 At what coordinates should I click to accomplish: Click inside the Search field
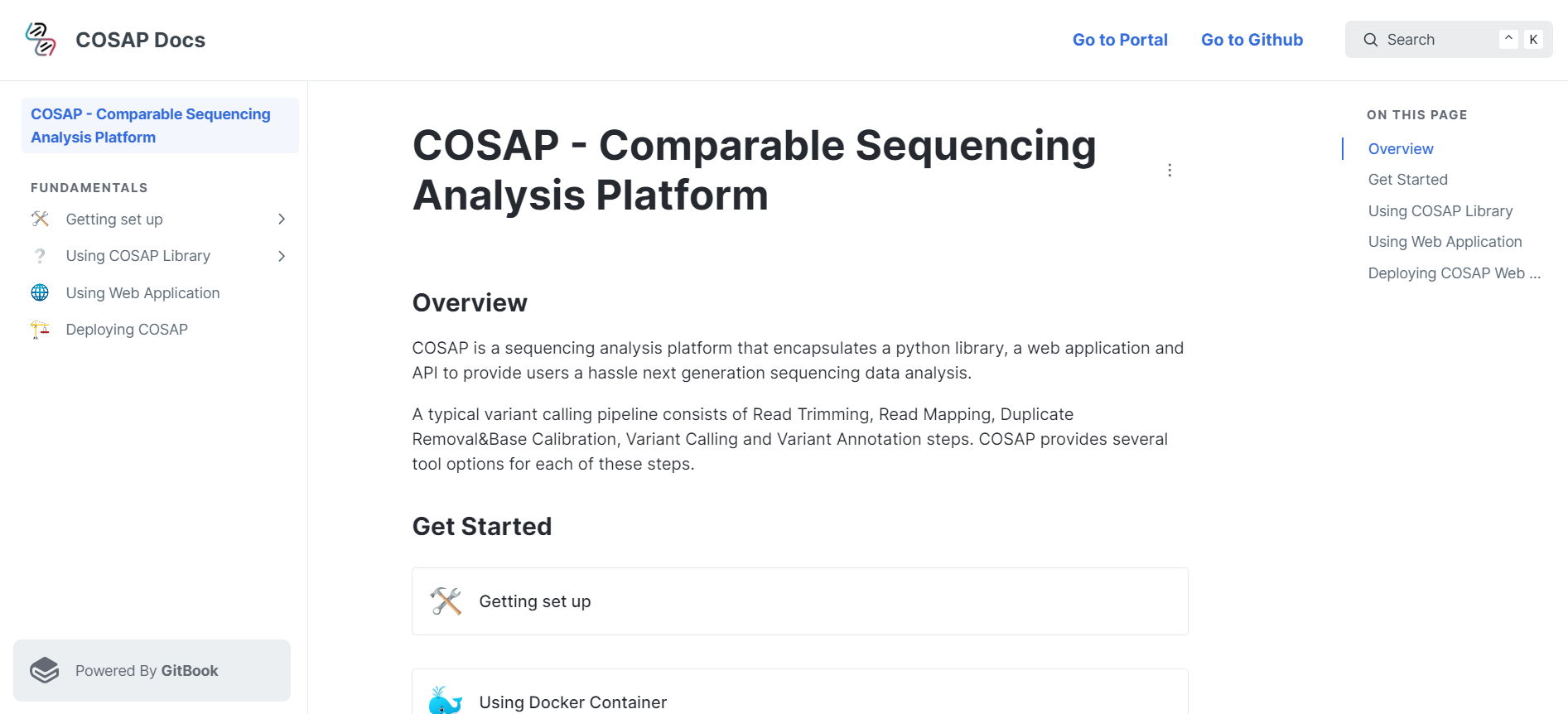click(x=1448, y=40)
